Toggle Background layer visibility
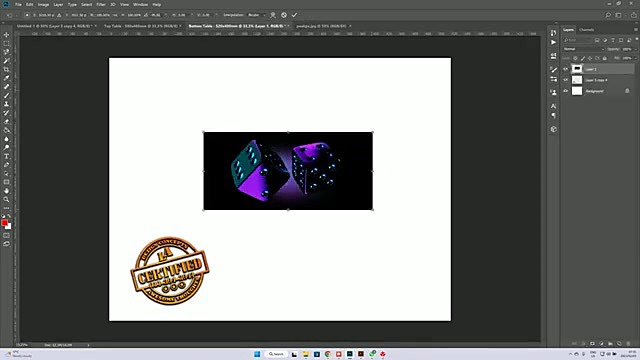Viewport: 640px width, 360px height. (566, 91)
